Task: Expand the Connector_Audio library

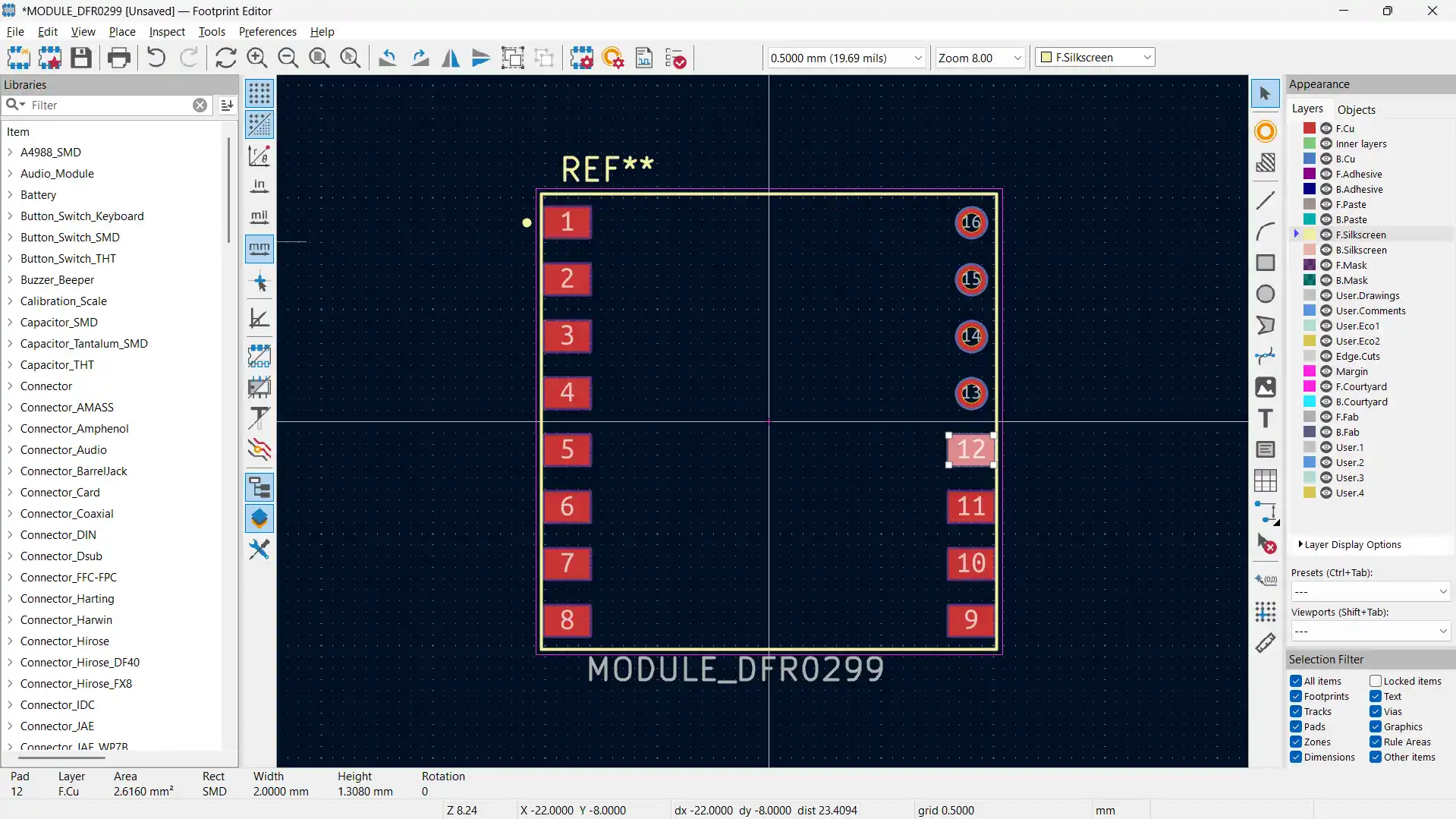Action: pos(11,450)
